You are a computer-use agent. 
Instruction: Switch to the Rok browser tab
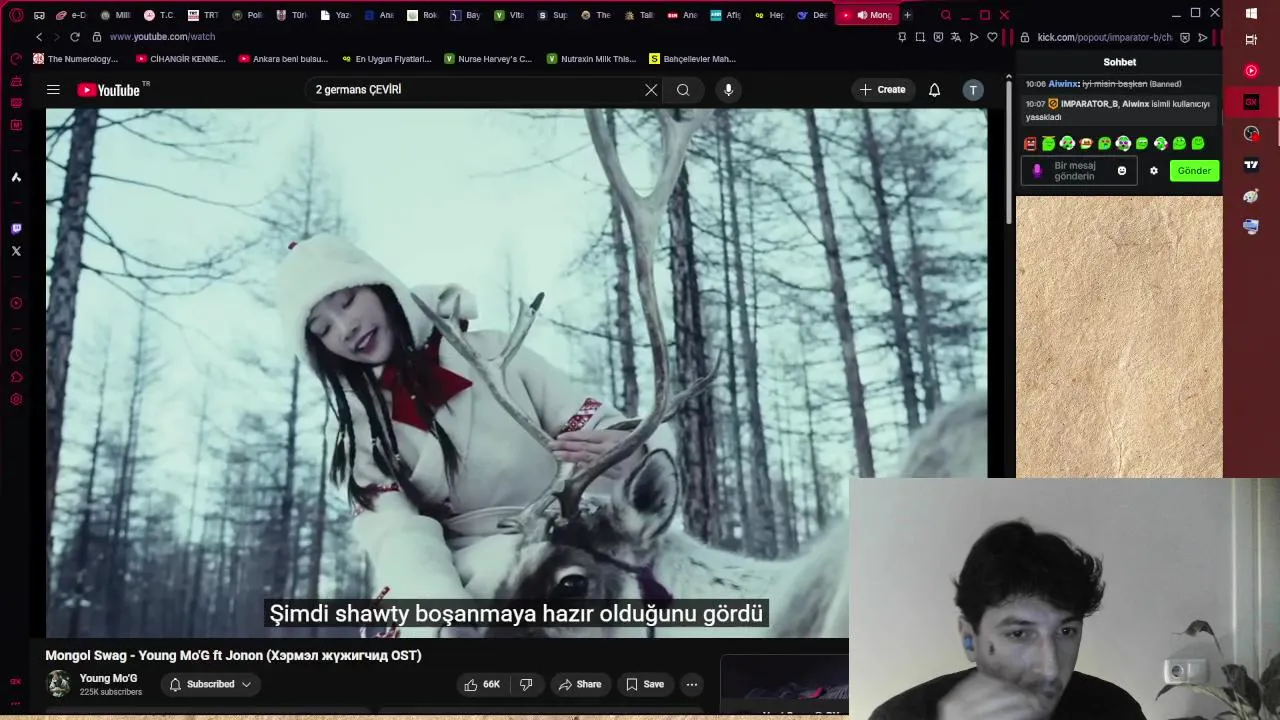421,15
